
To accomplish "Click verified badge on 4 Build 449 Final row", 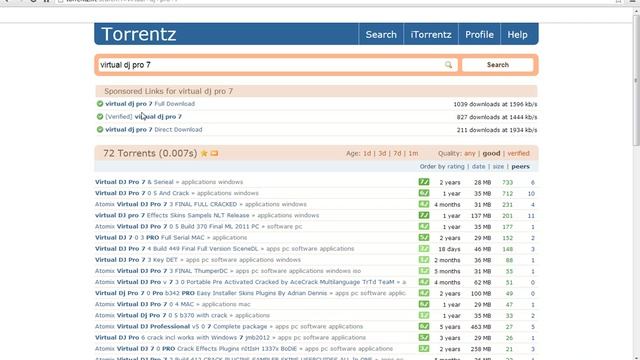I will click(424, 249).
